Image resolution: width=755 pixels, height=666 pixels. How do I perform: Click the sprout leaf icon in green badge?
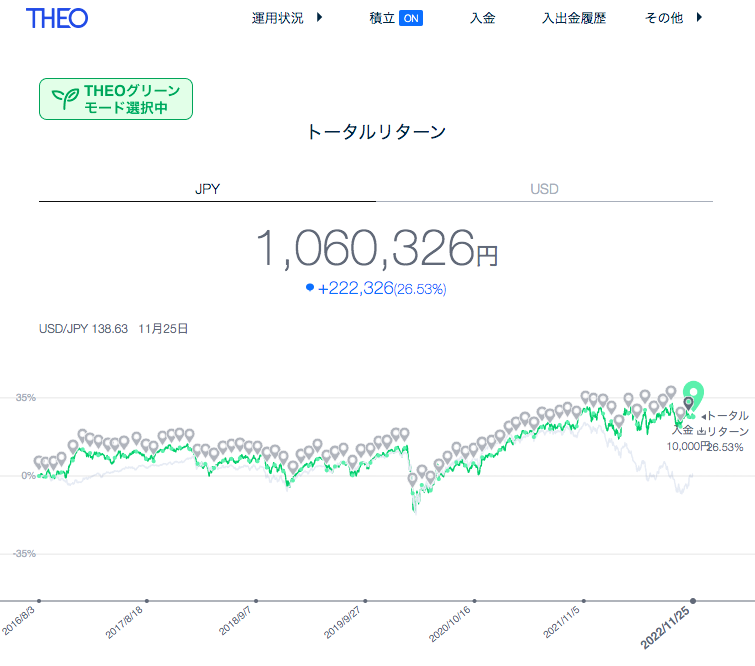(65, 99)
